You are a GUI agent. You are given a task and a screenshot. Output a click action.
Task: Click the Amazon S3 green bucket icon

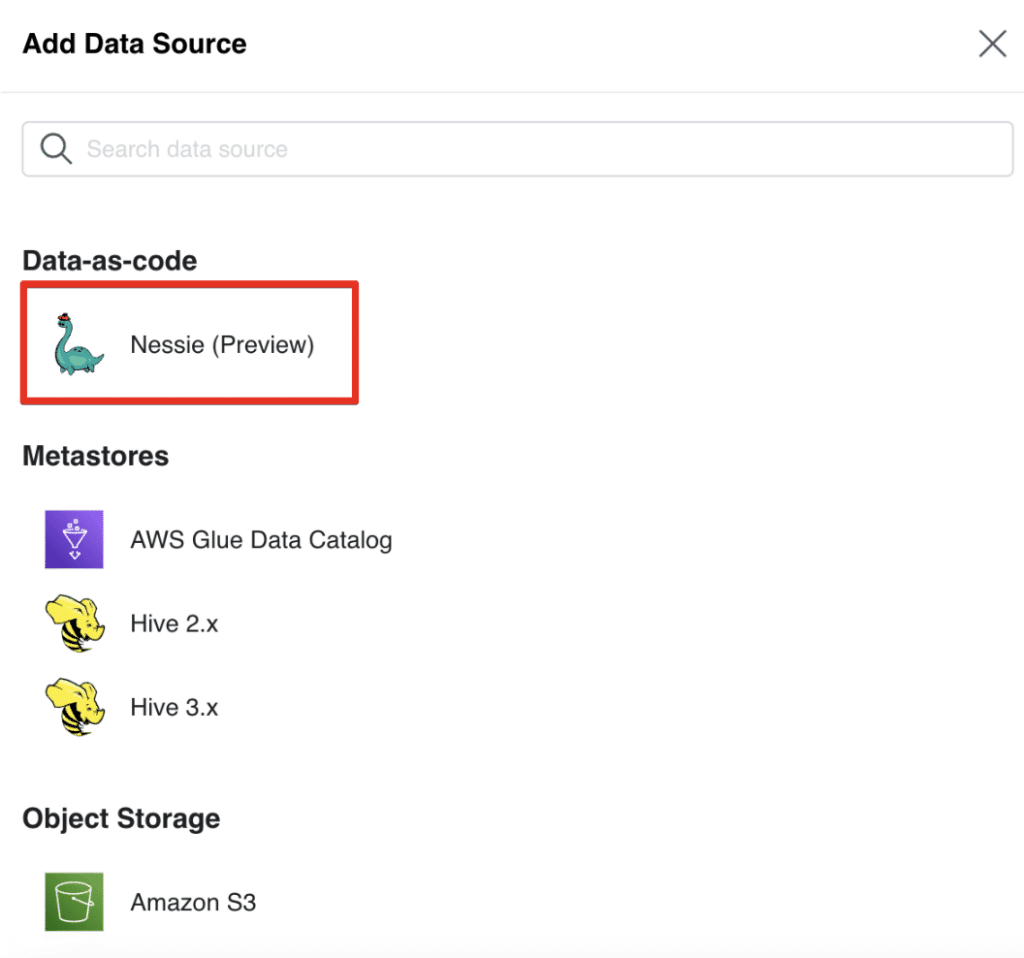[x=74, y=901]
